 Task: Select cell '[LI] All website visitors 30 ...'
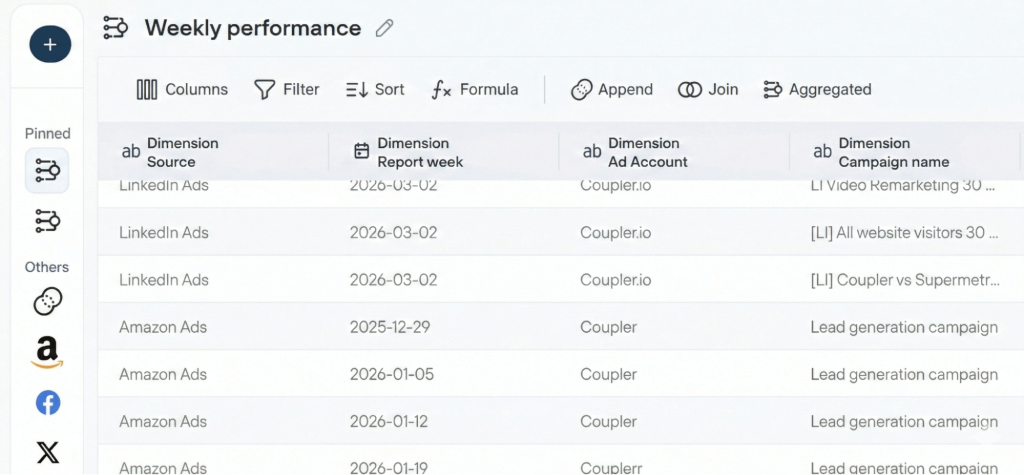904,233
